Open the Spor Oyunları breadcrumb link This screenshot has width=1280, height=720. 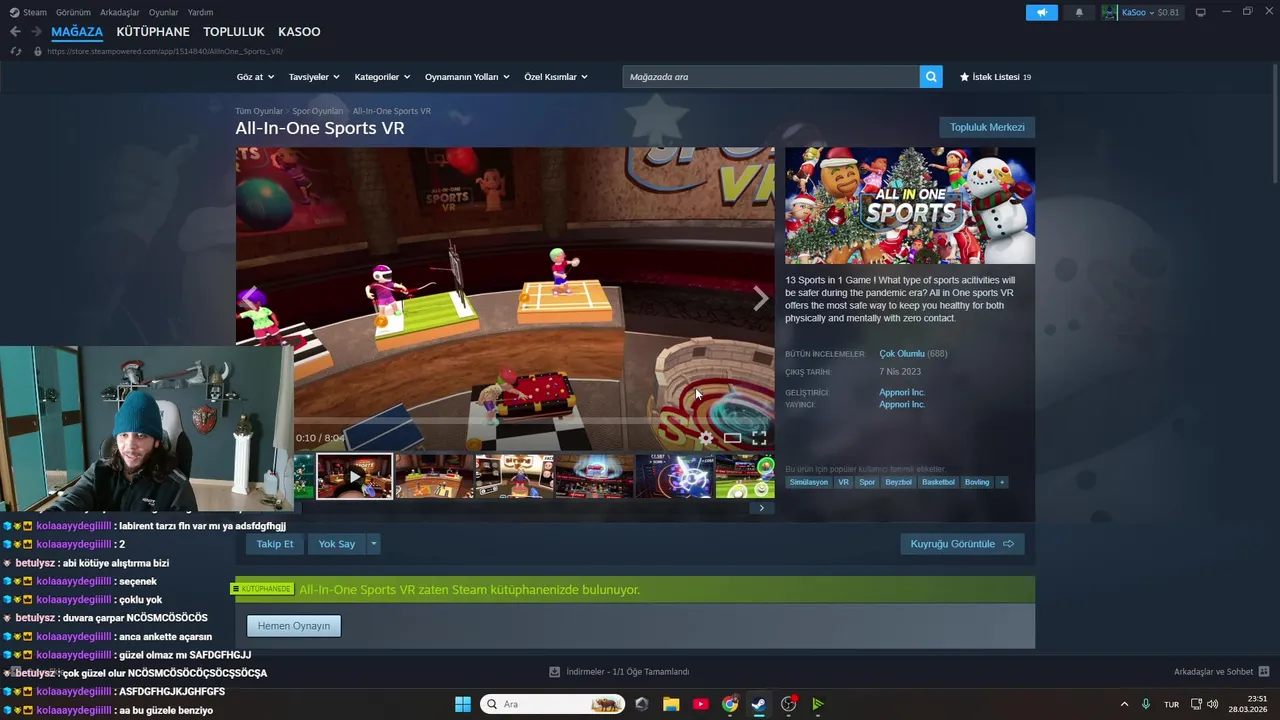(x=317, y=111)
